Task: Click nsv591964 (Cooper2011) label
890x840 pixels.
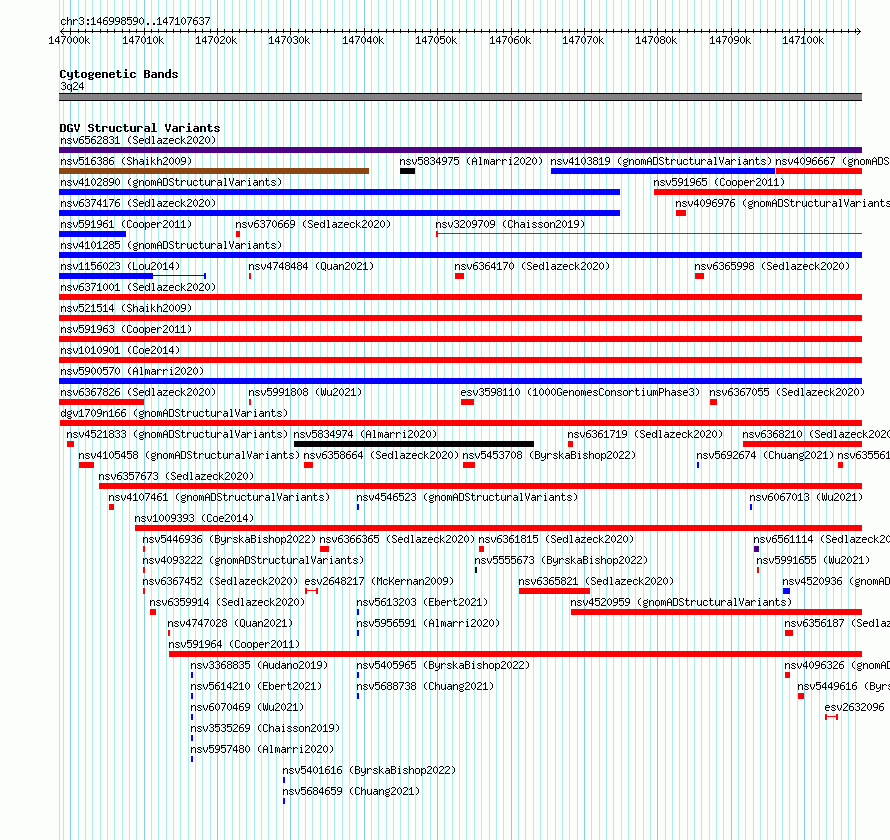Action: 234,644
